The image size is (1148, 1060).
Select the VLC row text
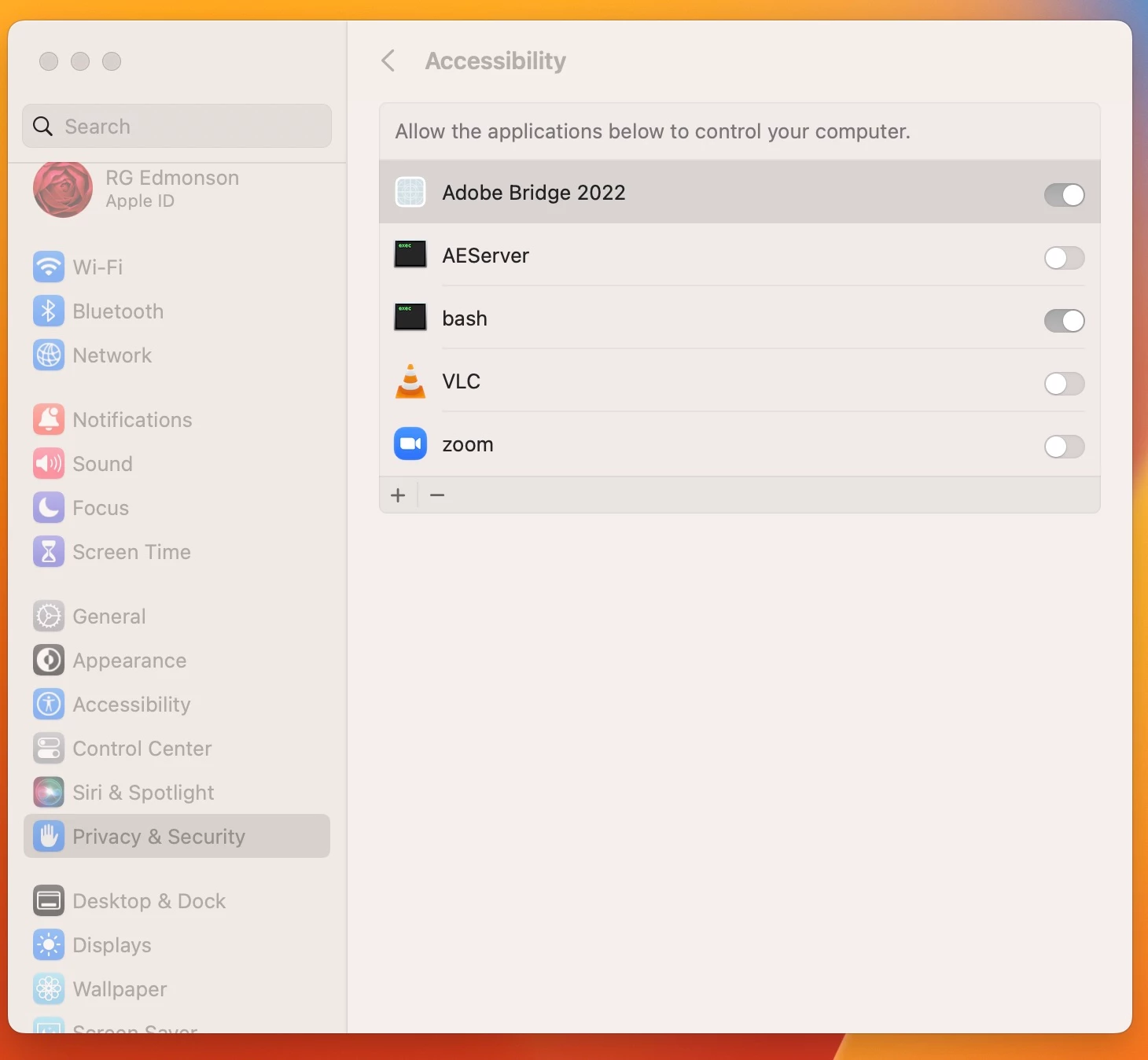(461, 381)
